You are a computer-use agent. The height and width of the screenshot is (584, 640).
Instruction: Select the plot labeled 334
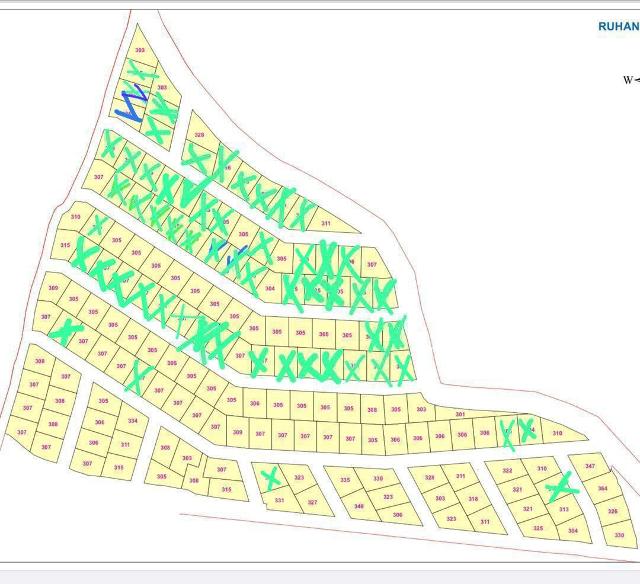click(133, 421)
